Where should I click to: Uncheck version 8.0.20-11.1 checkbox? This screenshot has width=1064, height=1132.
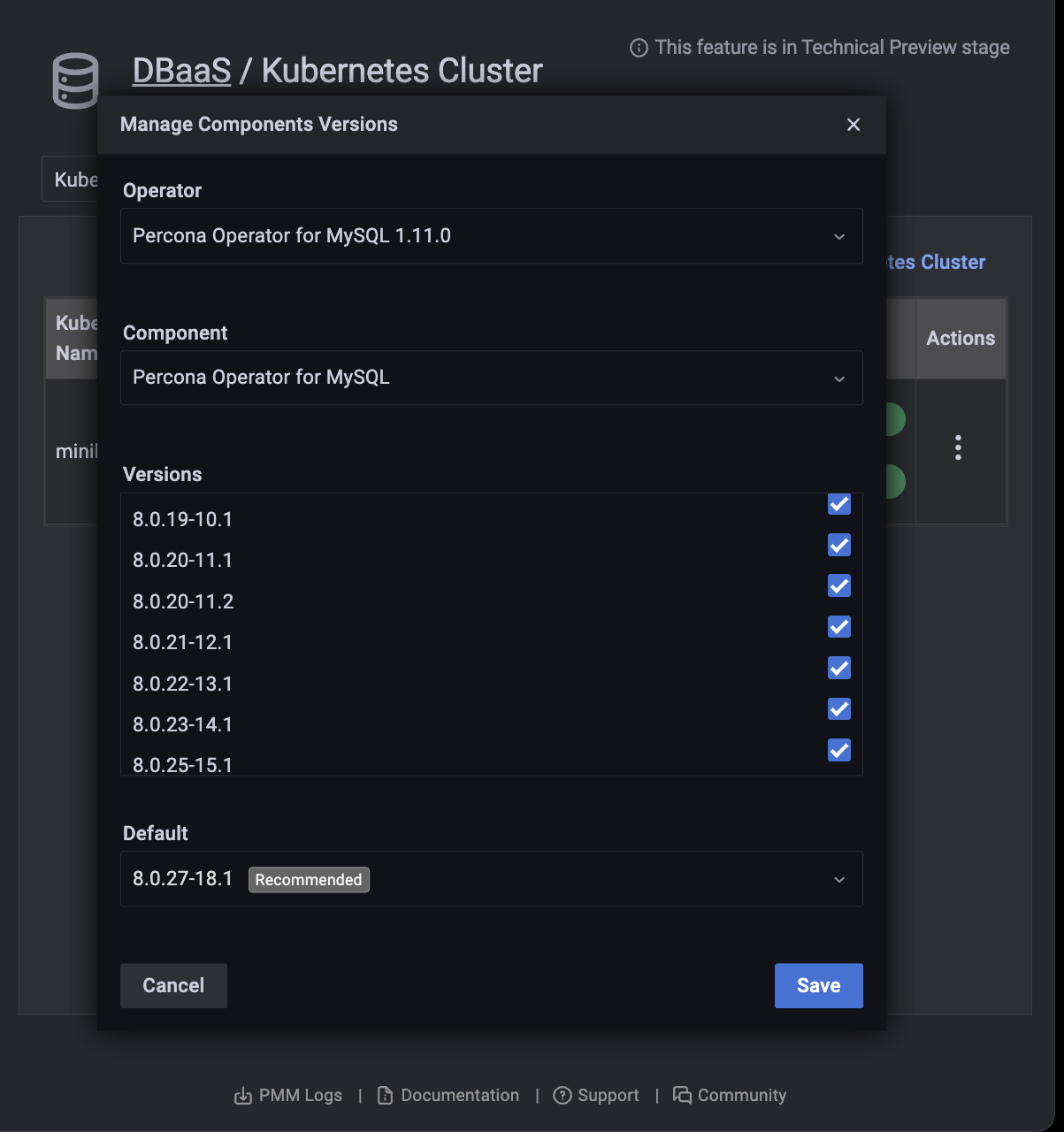(x=839, y=545)
